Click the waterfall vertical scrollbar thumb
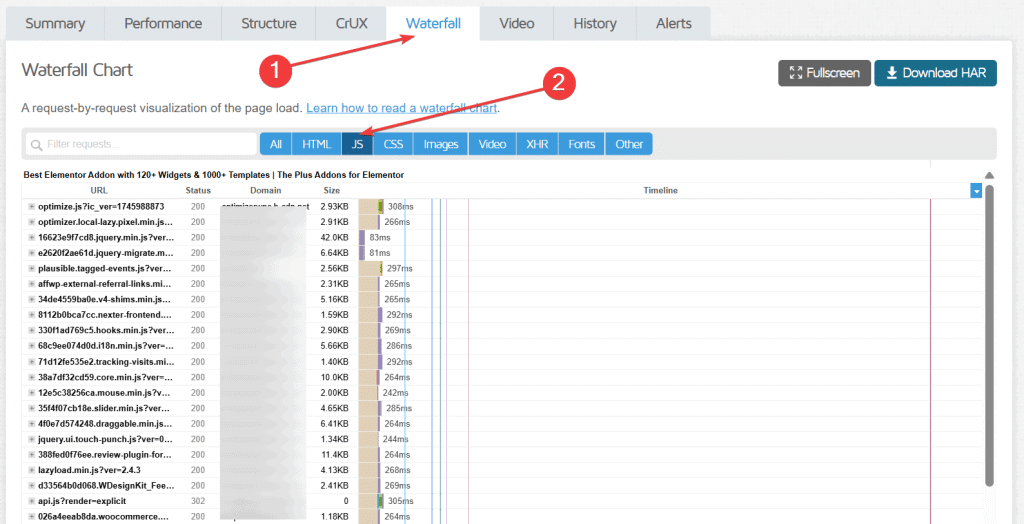 [x=989, y=330]
